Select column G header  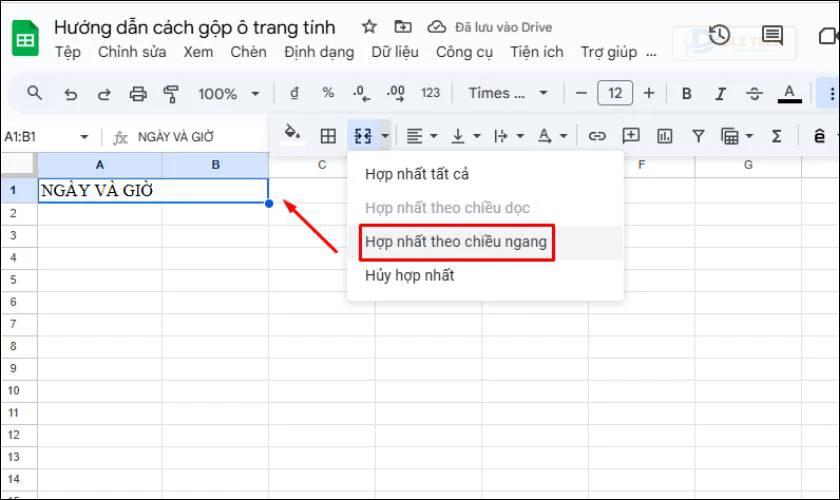tap(748, 165)
